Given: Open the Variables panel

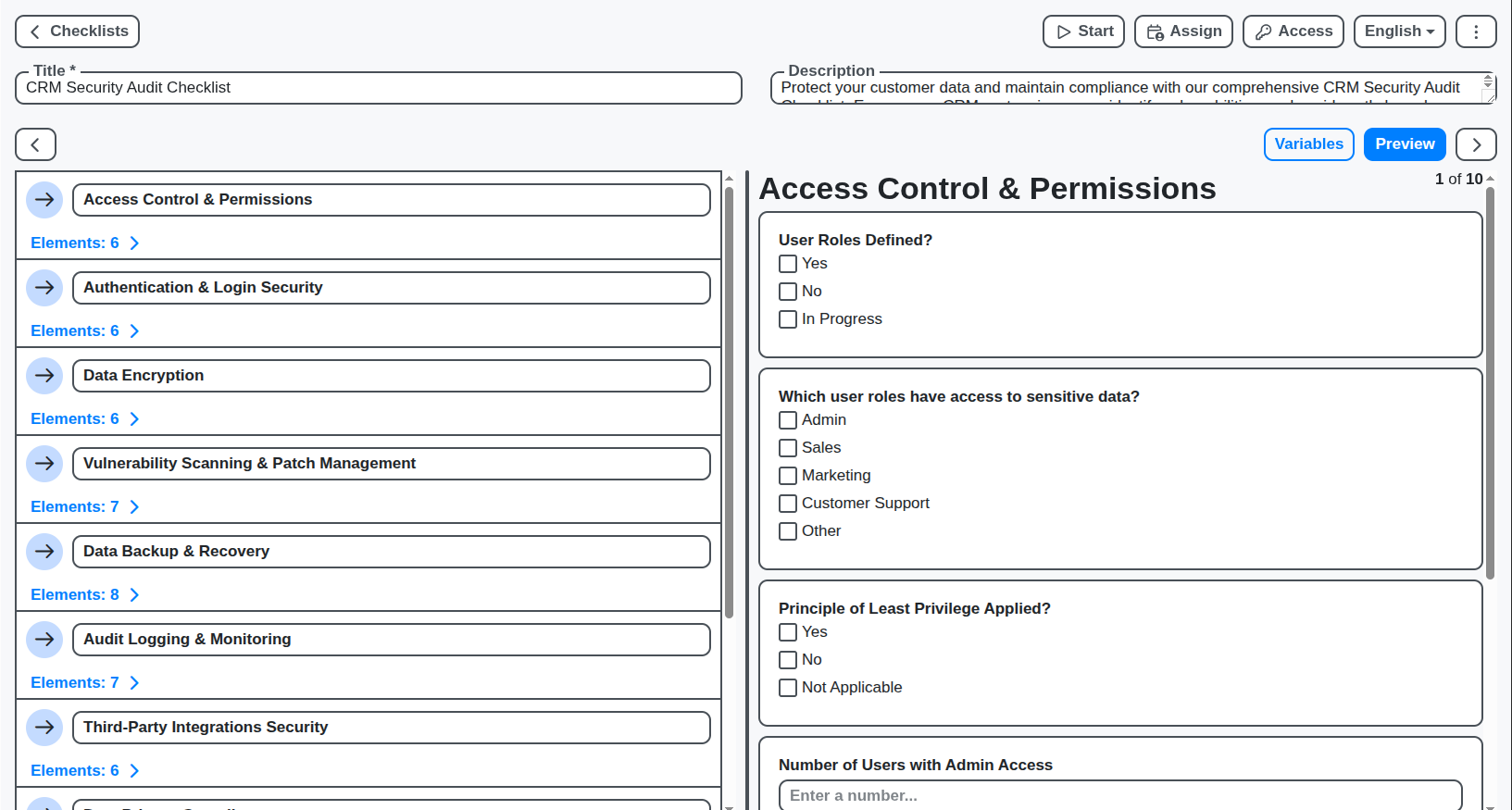Looking at the screenshot, I should pyautogui.click(x=1309, y=144).
